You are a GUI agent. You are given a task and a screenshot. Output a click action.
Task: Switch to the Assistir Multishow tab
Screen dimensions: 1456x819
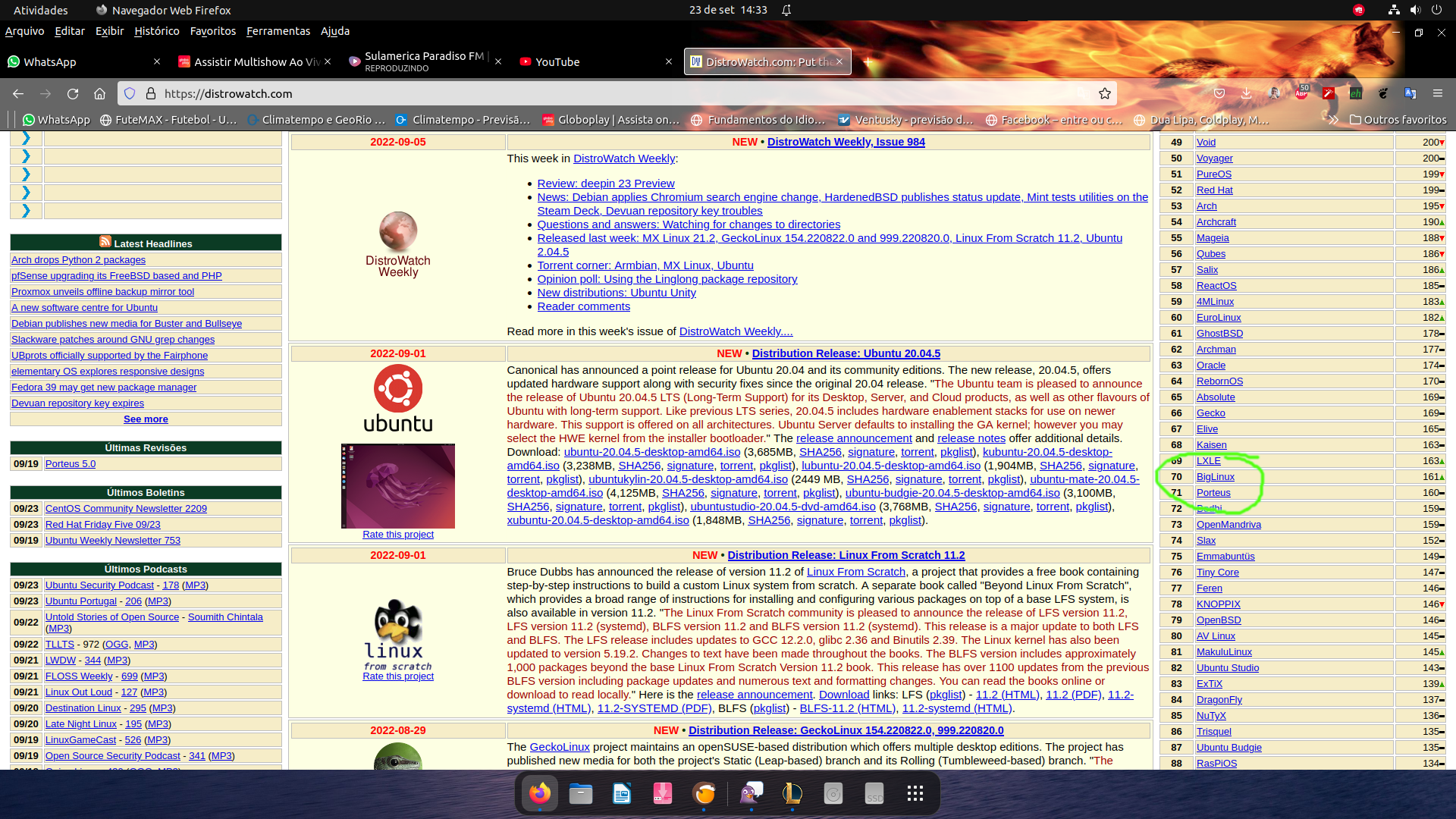coord(255,61)
